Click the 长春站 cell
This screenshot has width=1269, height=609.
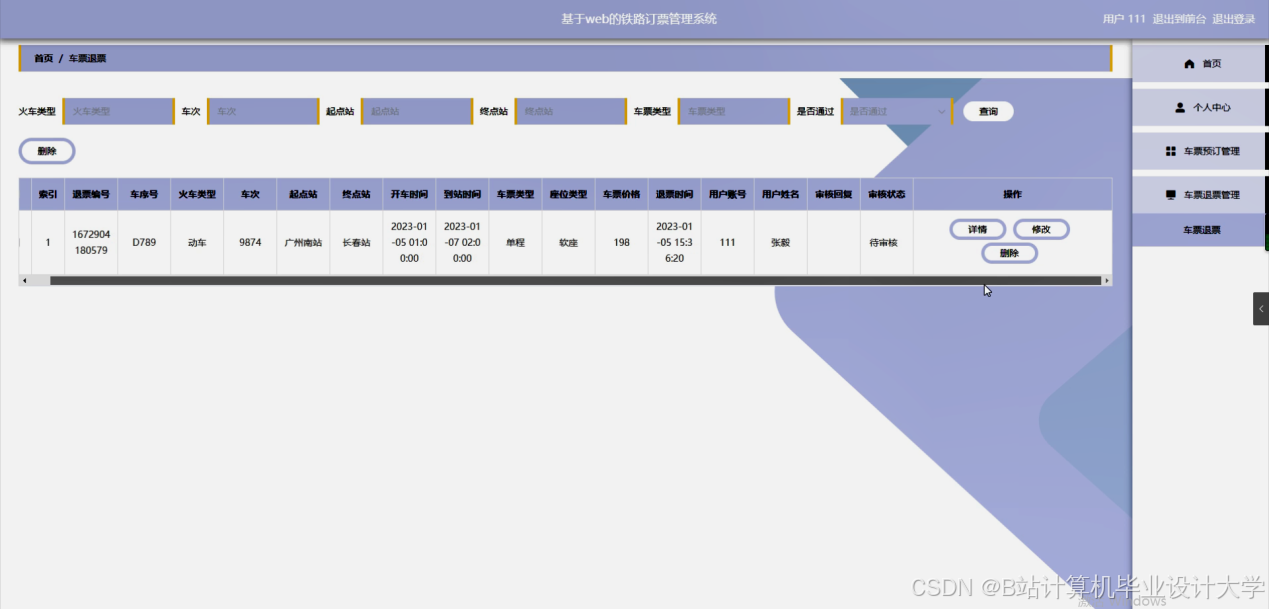point(356,242)
